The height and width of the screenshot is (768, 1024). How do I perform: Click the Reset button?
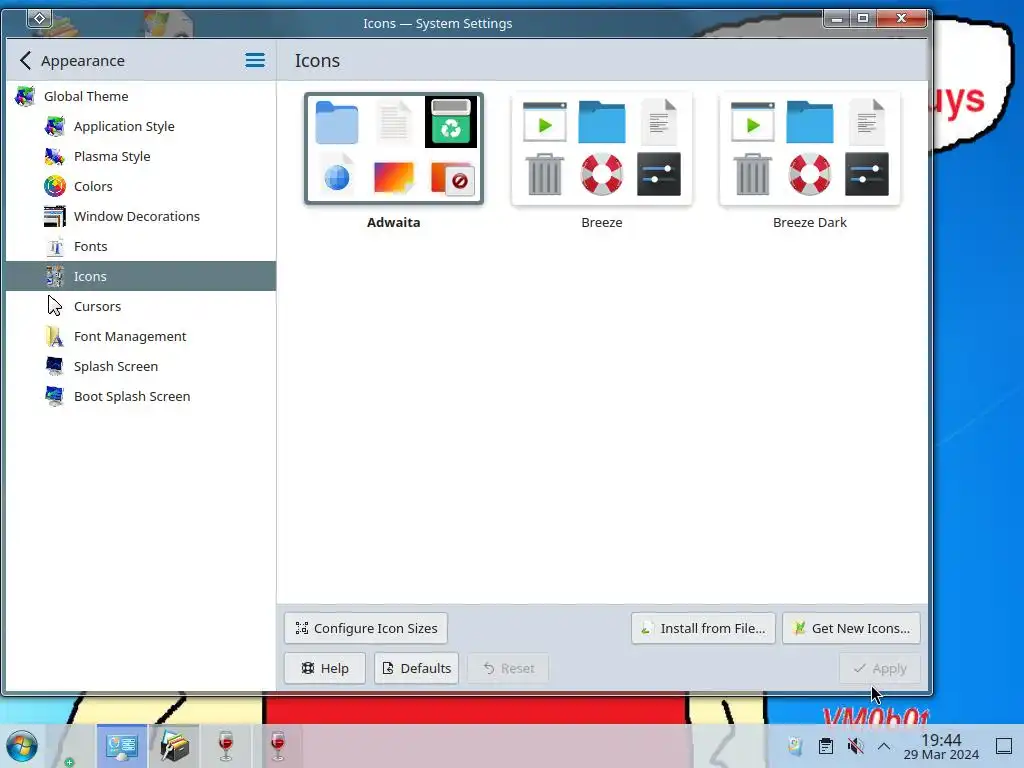(508, 668)
